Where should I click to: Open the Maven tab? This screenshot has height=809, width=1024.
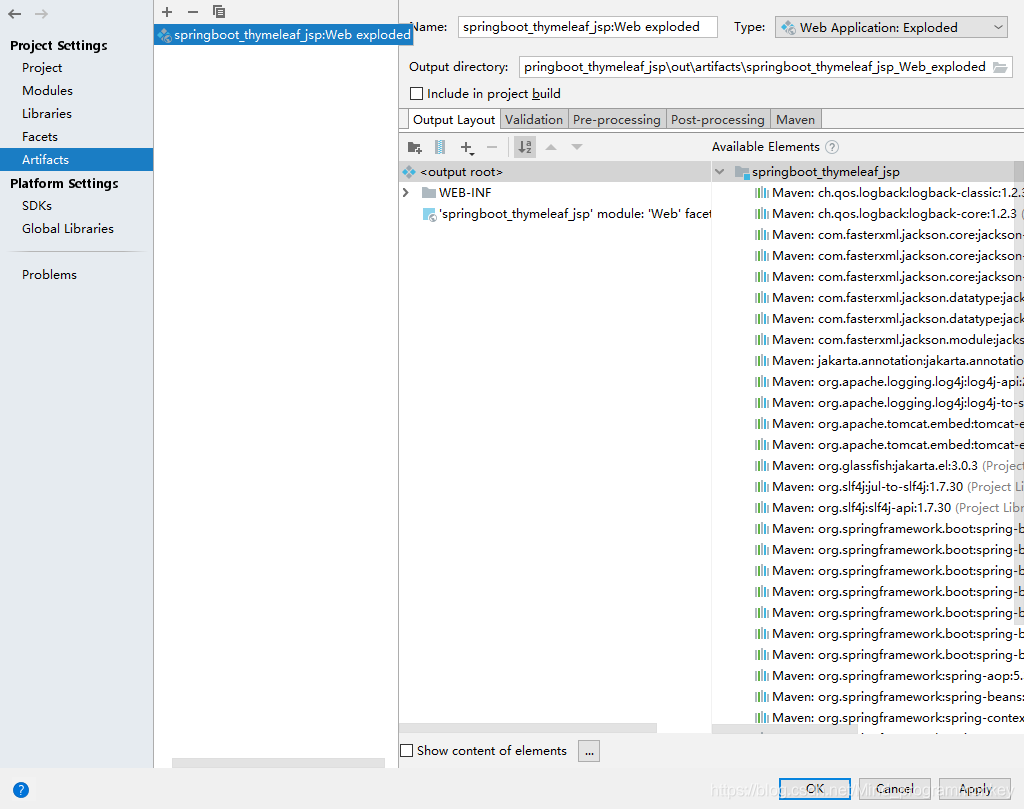795,118
